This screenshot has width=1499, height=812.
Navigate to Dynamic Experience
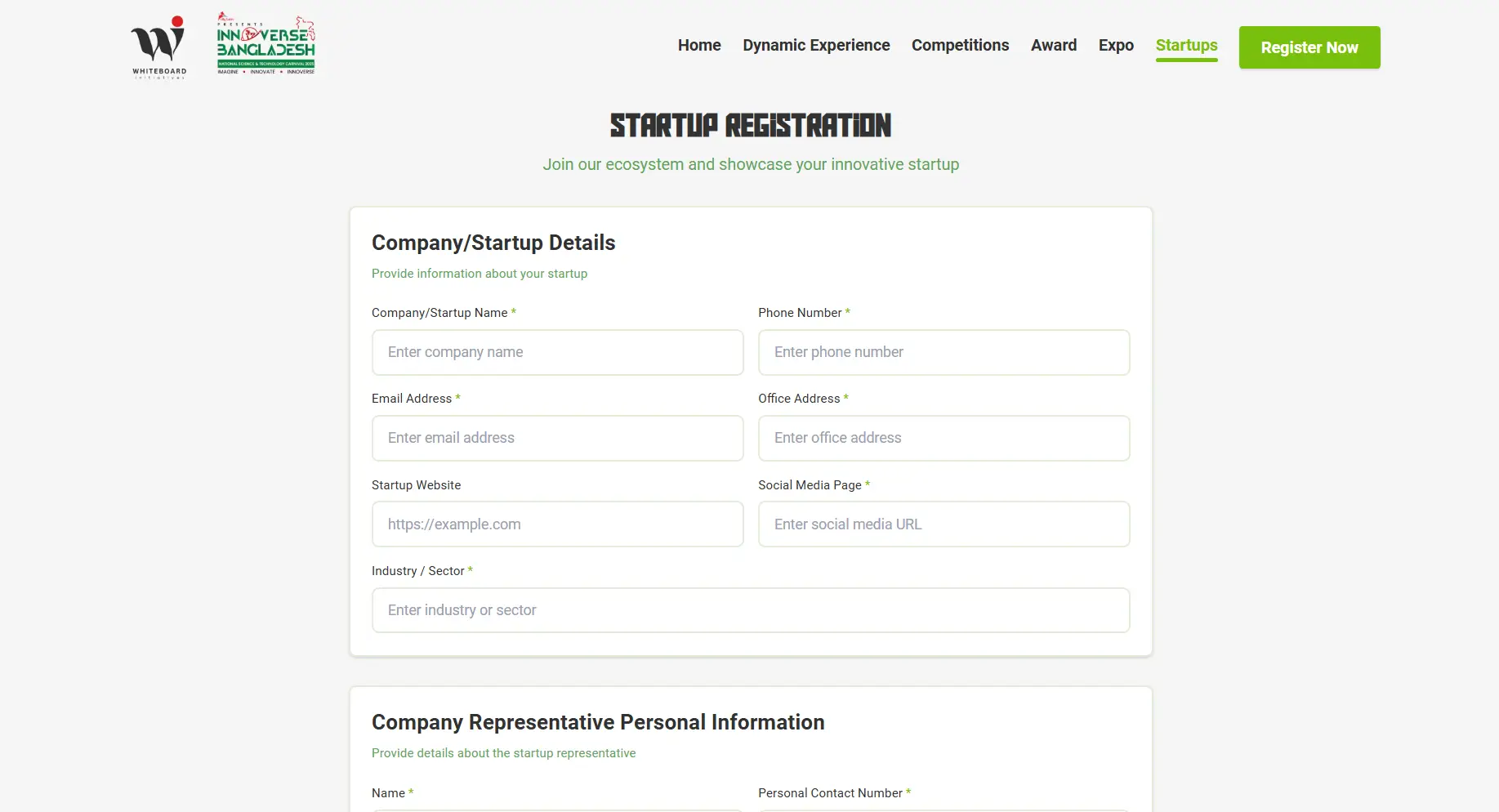pyautogui.click(x=815, y=46)
